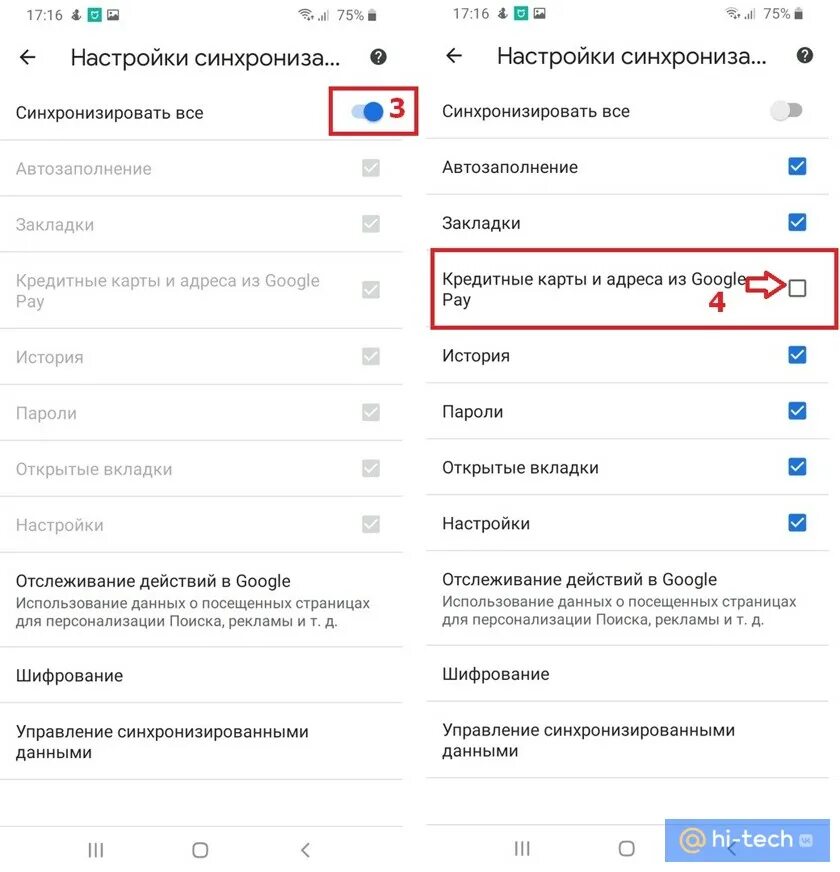Tap home button on right navigation bar

tap(626, 848)
